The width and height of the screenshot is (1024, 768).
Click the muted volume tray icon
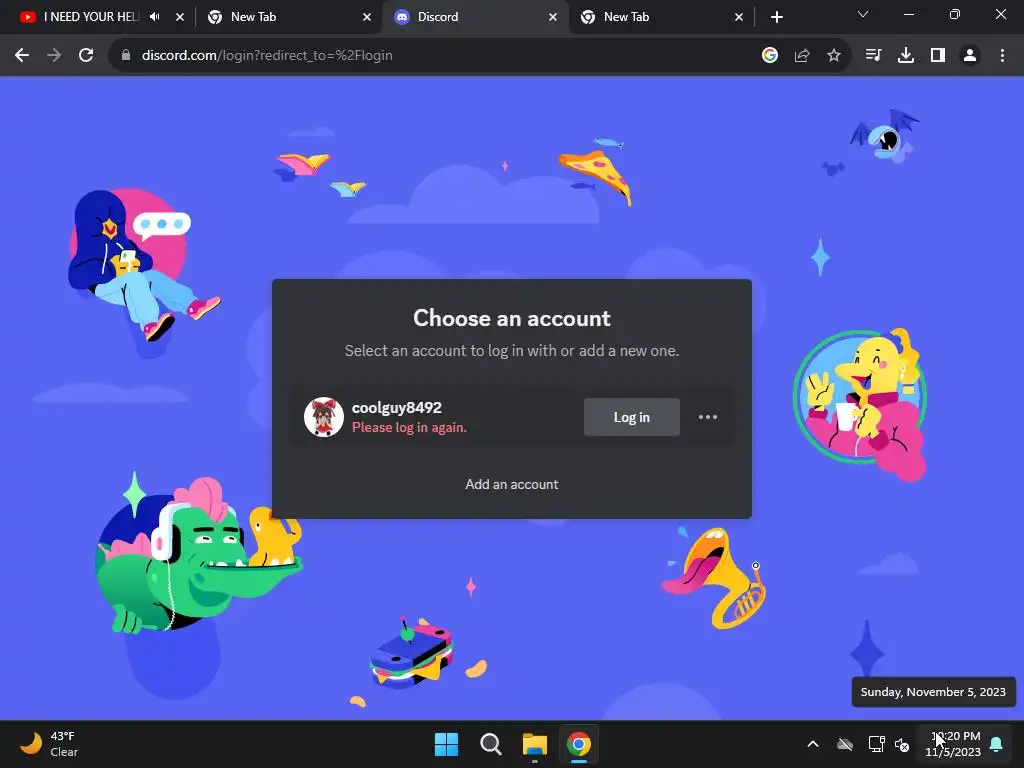(x=902, y=744)
